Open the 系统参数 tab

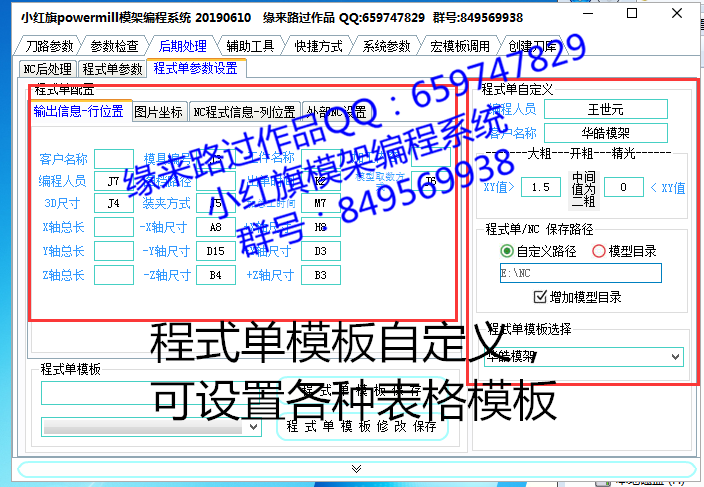coord(387,46)
